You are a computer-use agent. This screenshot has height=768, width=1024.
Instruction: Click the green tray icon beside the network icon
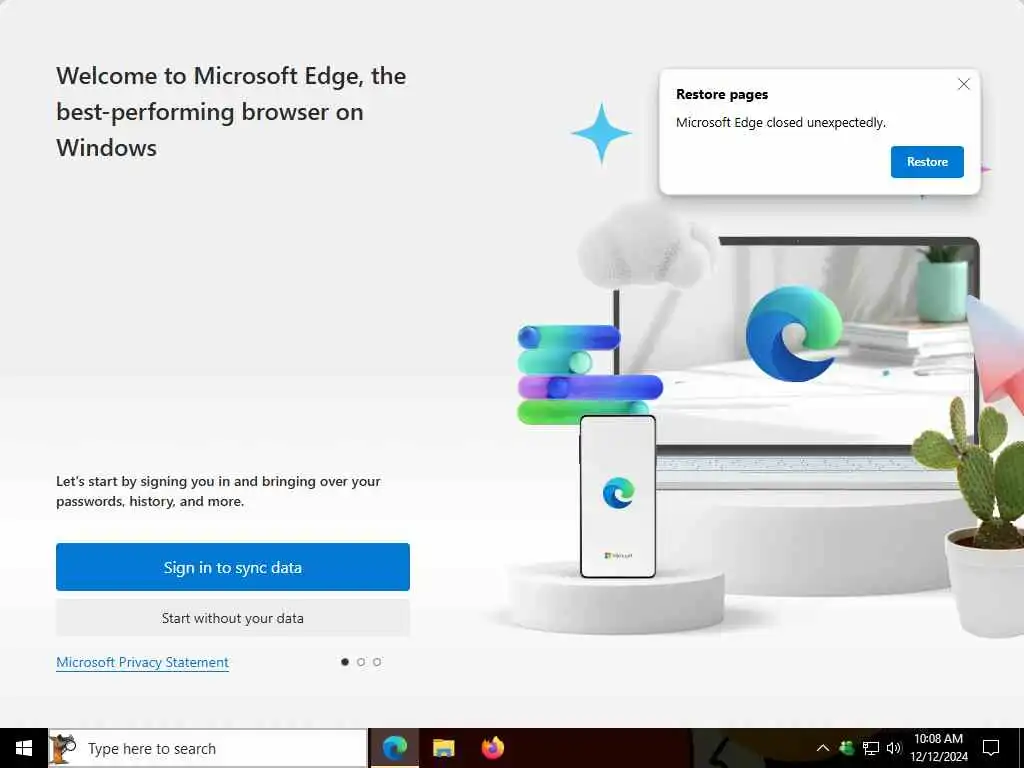point(846,748)
